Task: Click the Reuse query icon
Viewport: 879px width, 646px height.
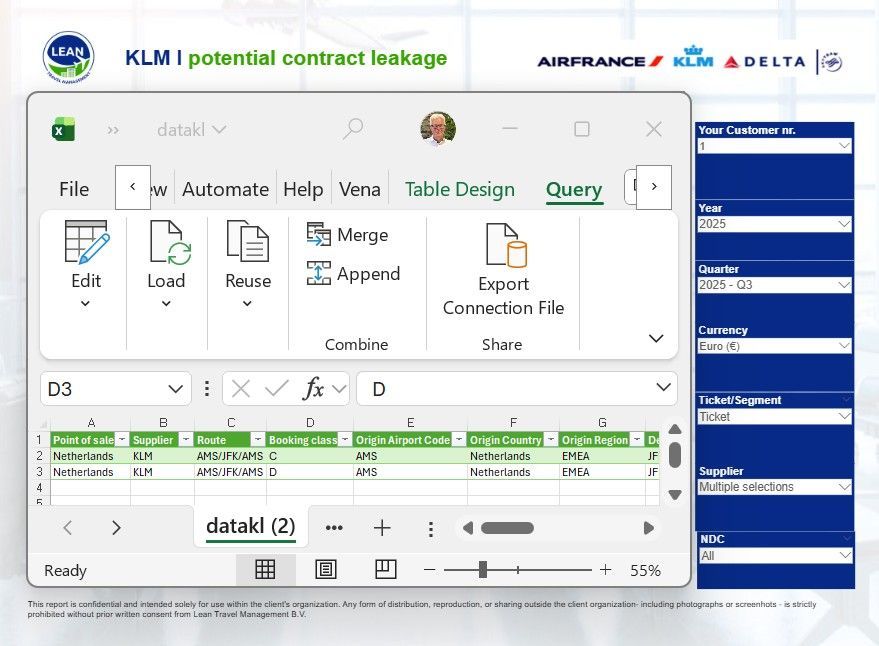Action: coord(248,241)
